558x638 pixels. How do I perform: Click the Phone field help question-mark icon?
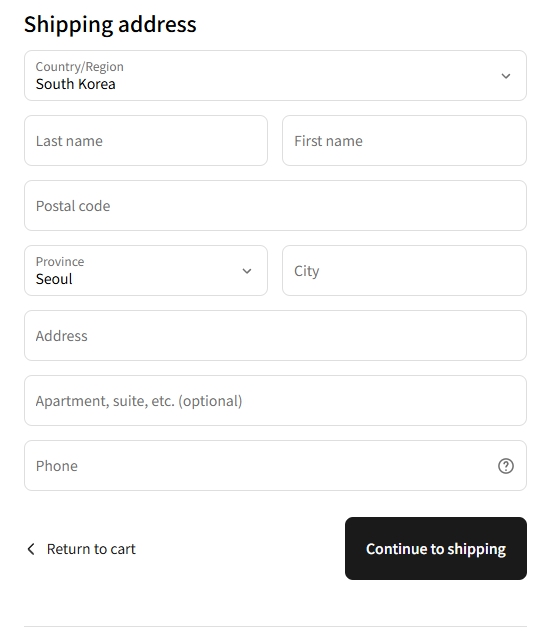click(505, 466)
